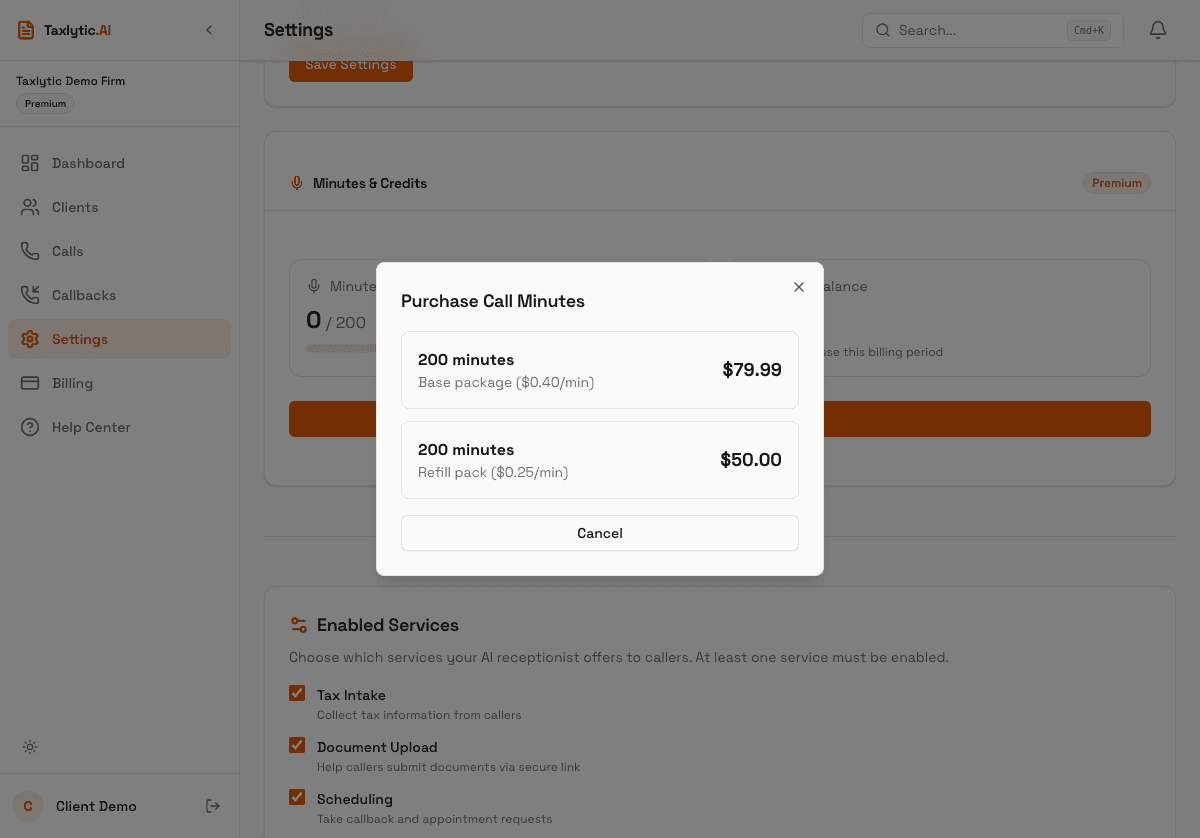
Task: Open the Dashboard from the sidebar
Action: (x=88, y=163)
